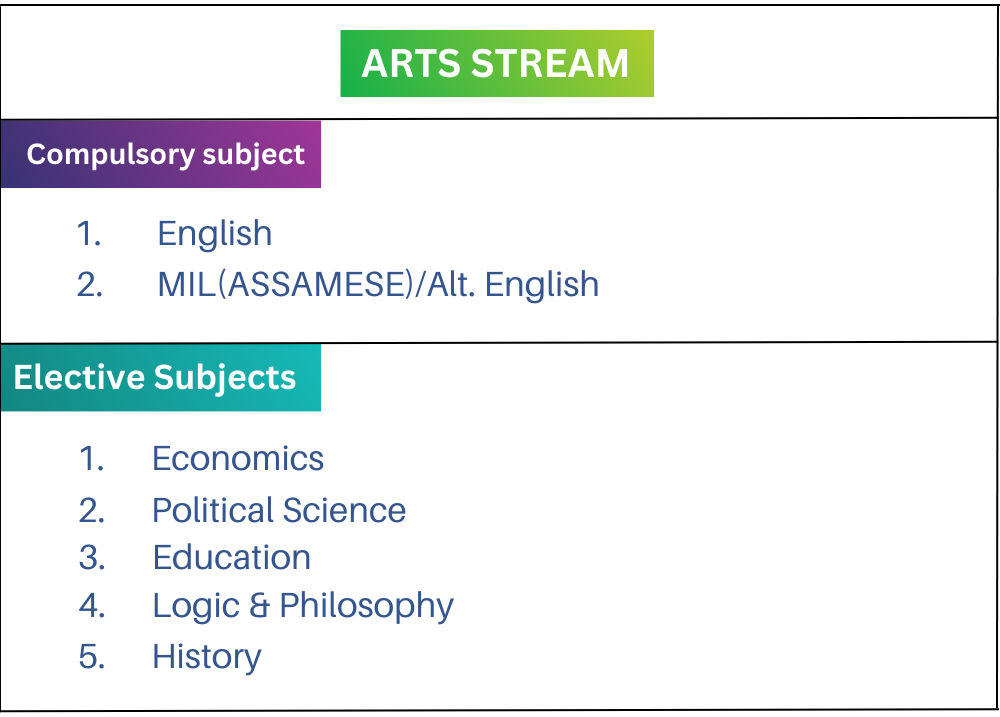The width and height of the screenshot is (1000, 717).
Task: Click number 5 beside History
Action: click(x=92, y=657)
